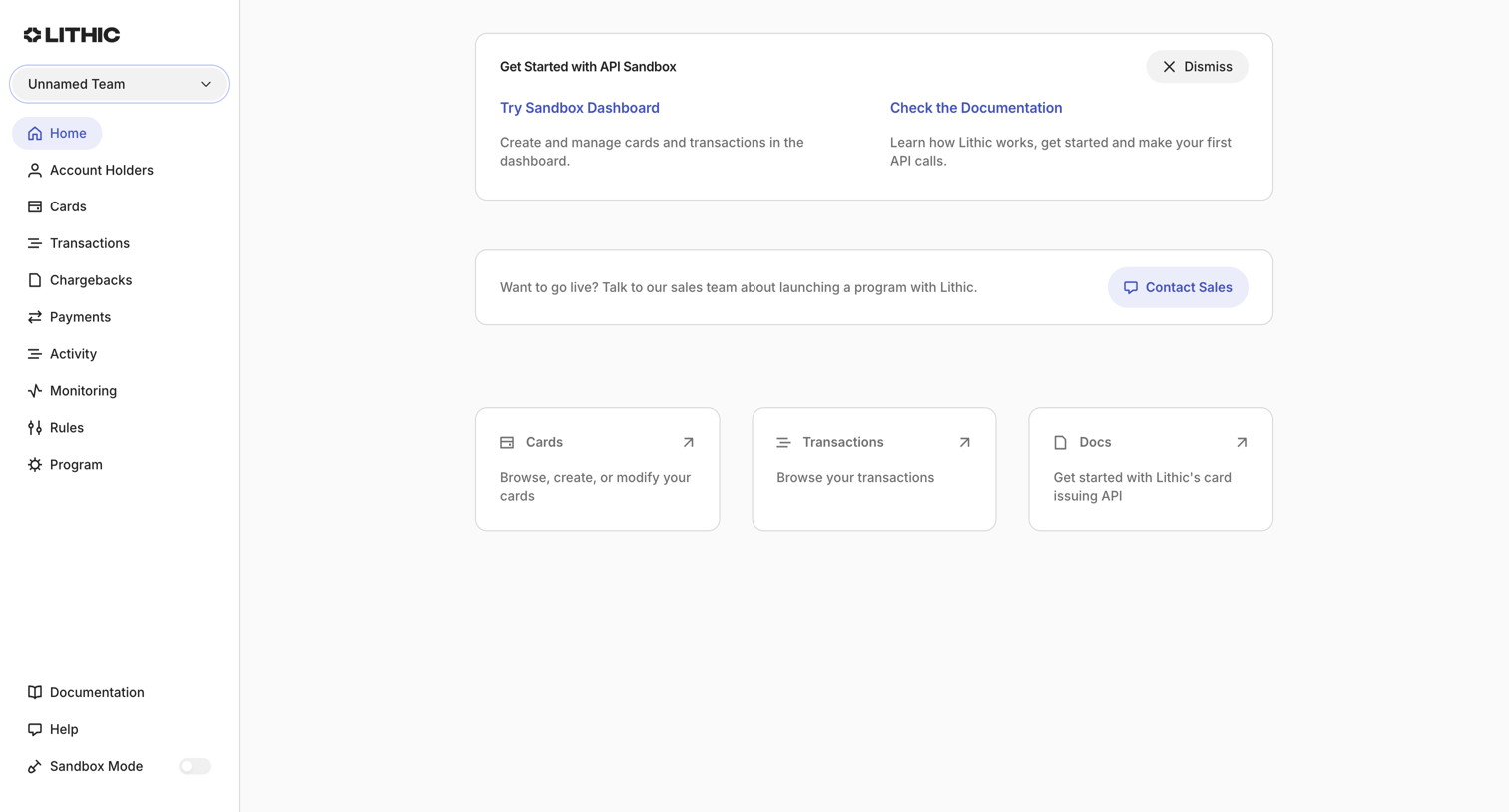Follow the Try Sandbox Dashboard link
This screenshot has width=1509, height=812.
coord(580,108)
